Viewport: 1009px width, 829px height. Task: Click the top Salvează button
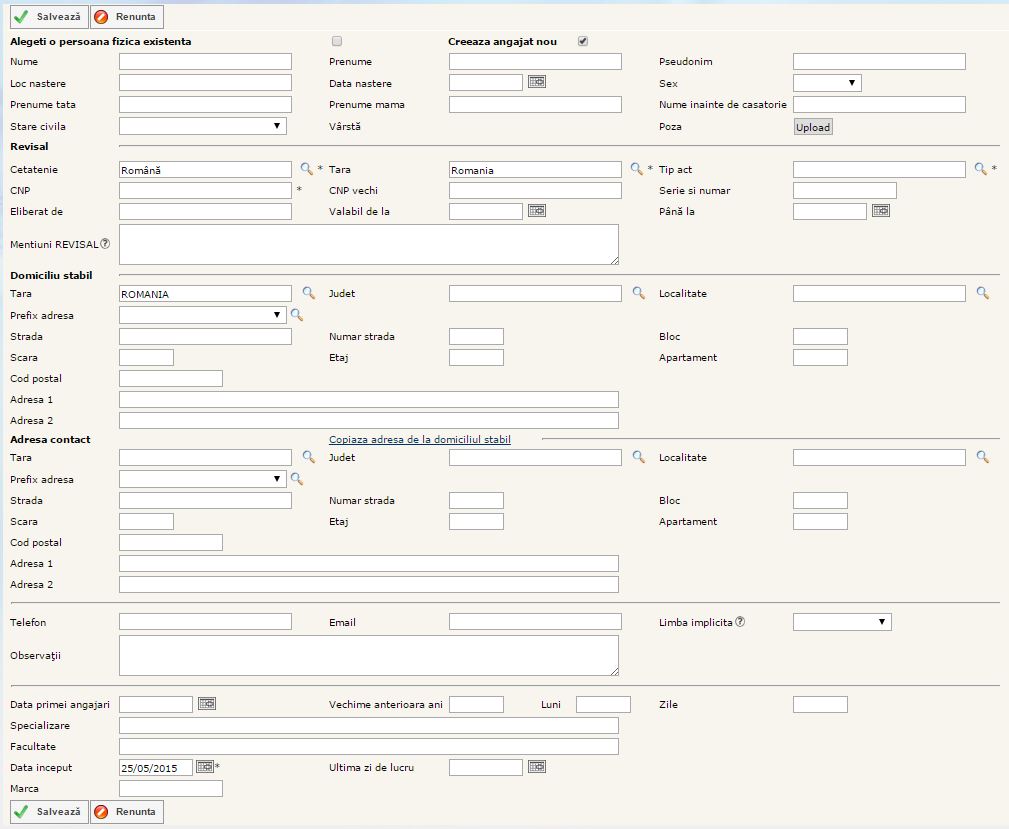click(x=49, y=17)
